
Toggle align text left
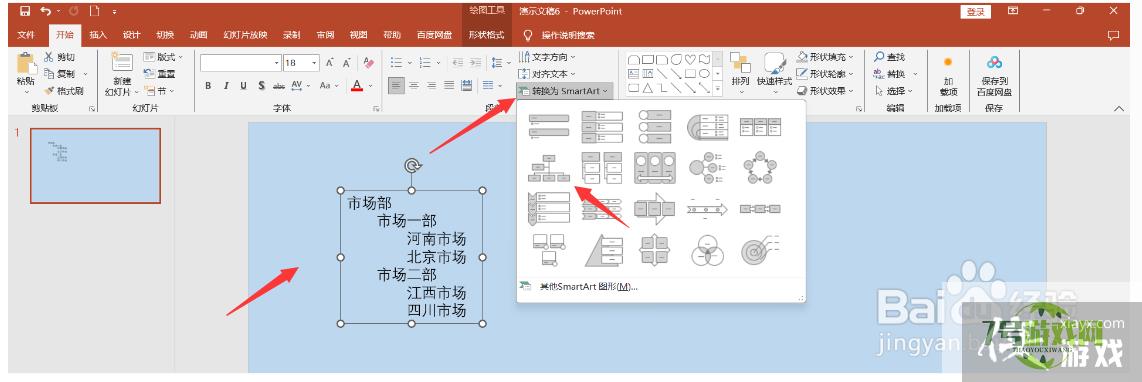click(x=396, y=86)
